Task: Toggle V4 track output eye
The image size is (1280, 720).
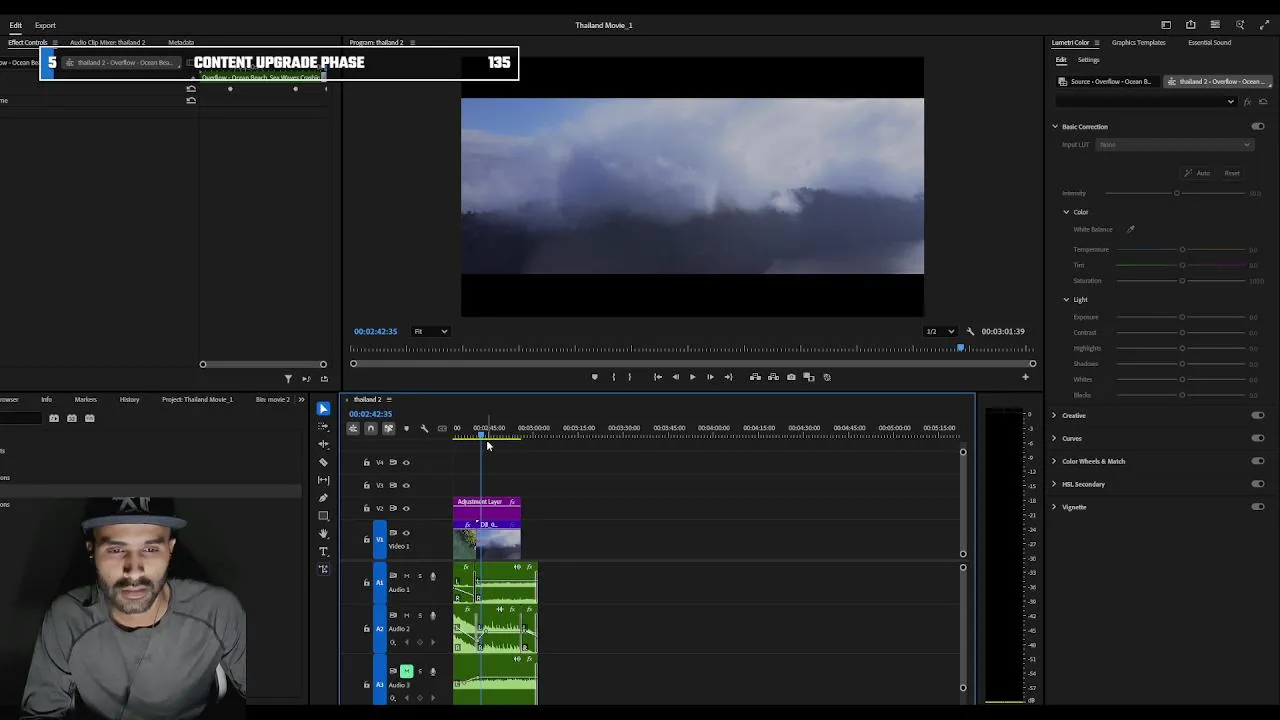Action: pos(406,462)
